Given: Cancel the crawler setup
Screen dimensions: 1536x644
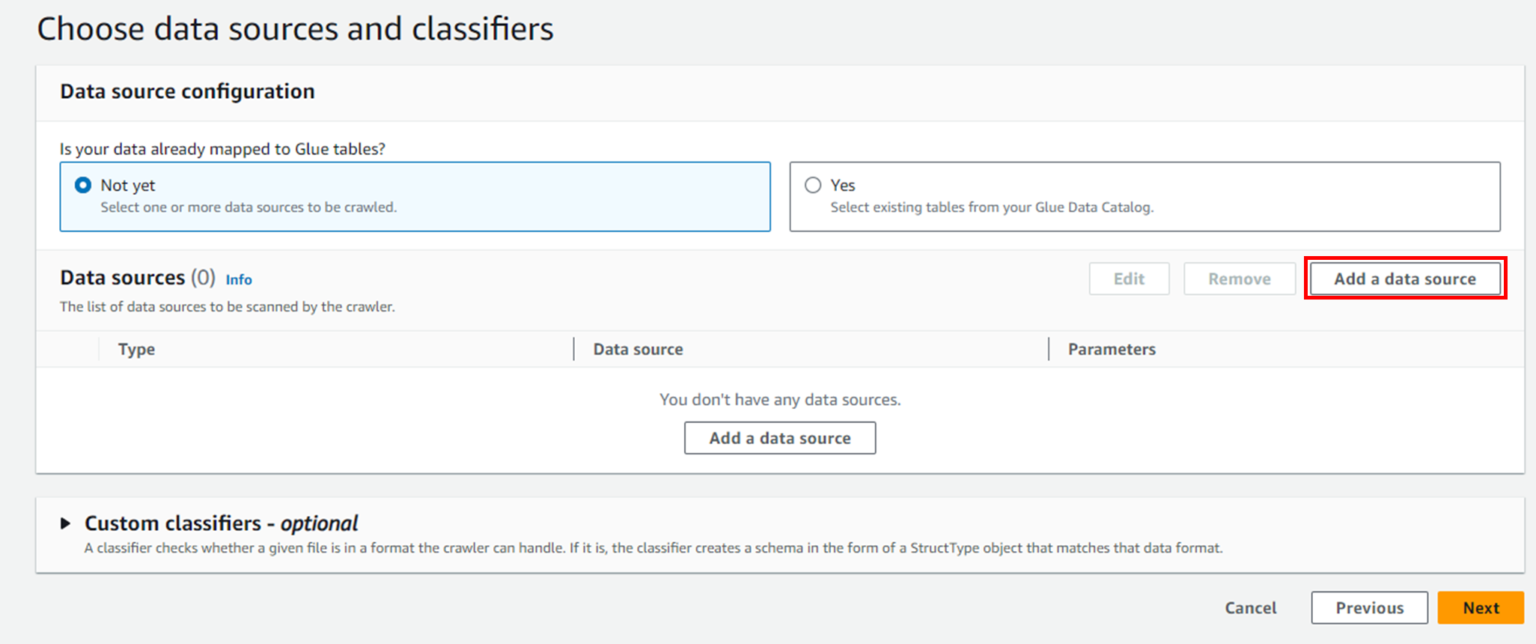Looking at the screenshot, I should [x=1250, y=608].
